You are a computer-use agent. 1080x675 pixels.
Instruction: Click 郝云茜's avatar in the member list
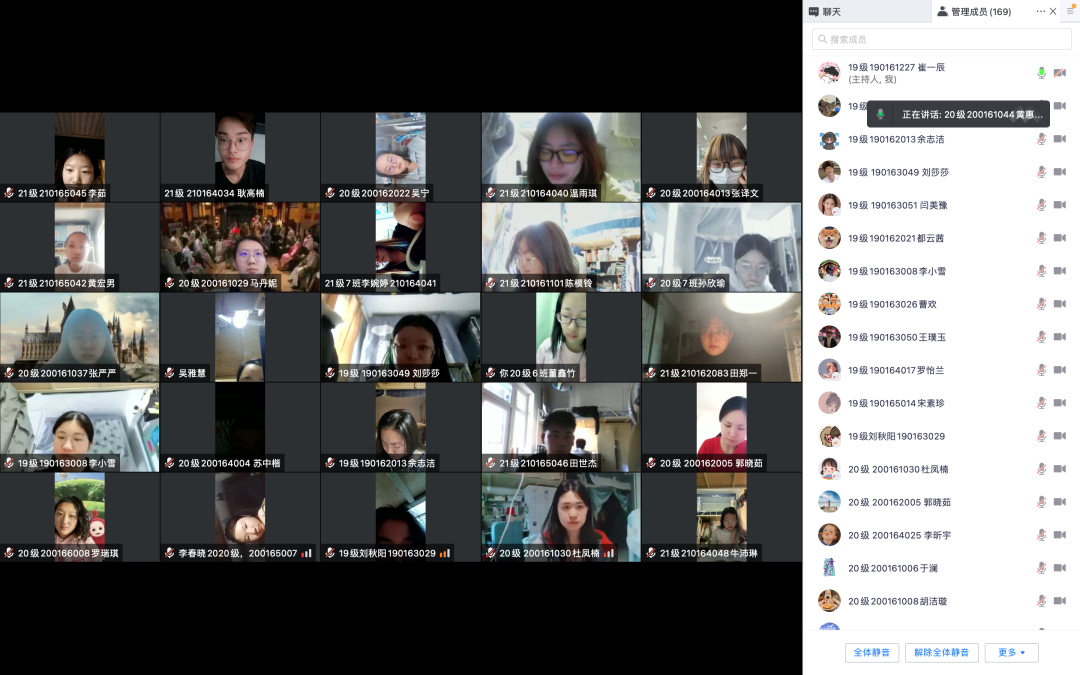click(x=828, y=238)
